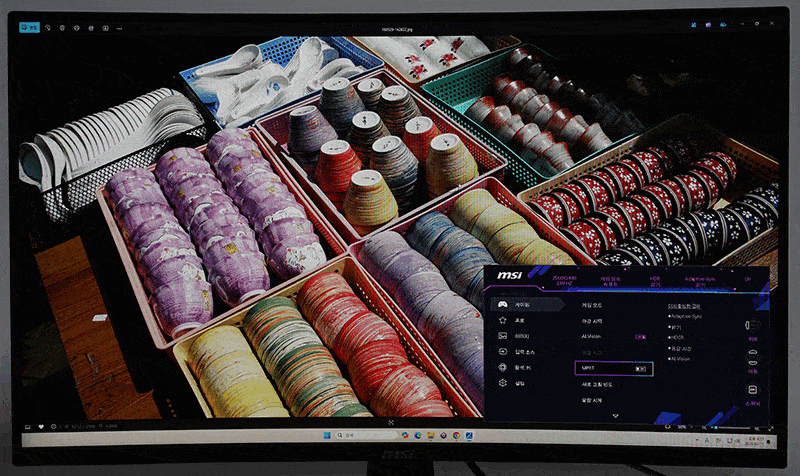Open the gamepad Gaming category in MSI OSD
This screenshot has height=476, width=800.
[x=527, y=305]
